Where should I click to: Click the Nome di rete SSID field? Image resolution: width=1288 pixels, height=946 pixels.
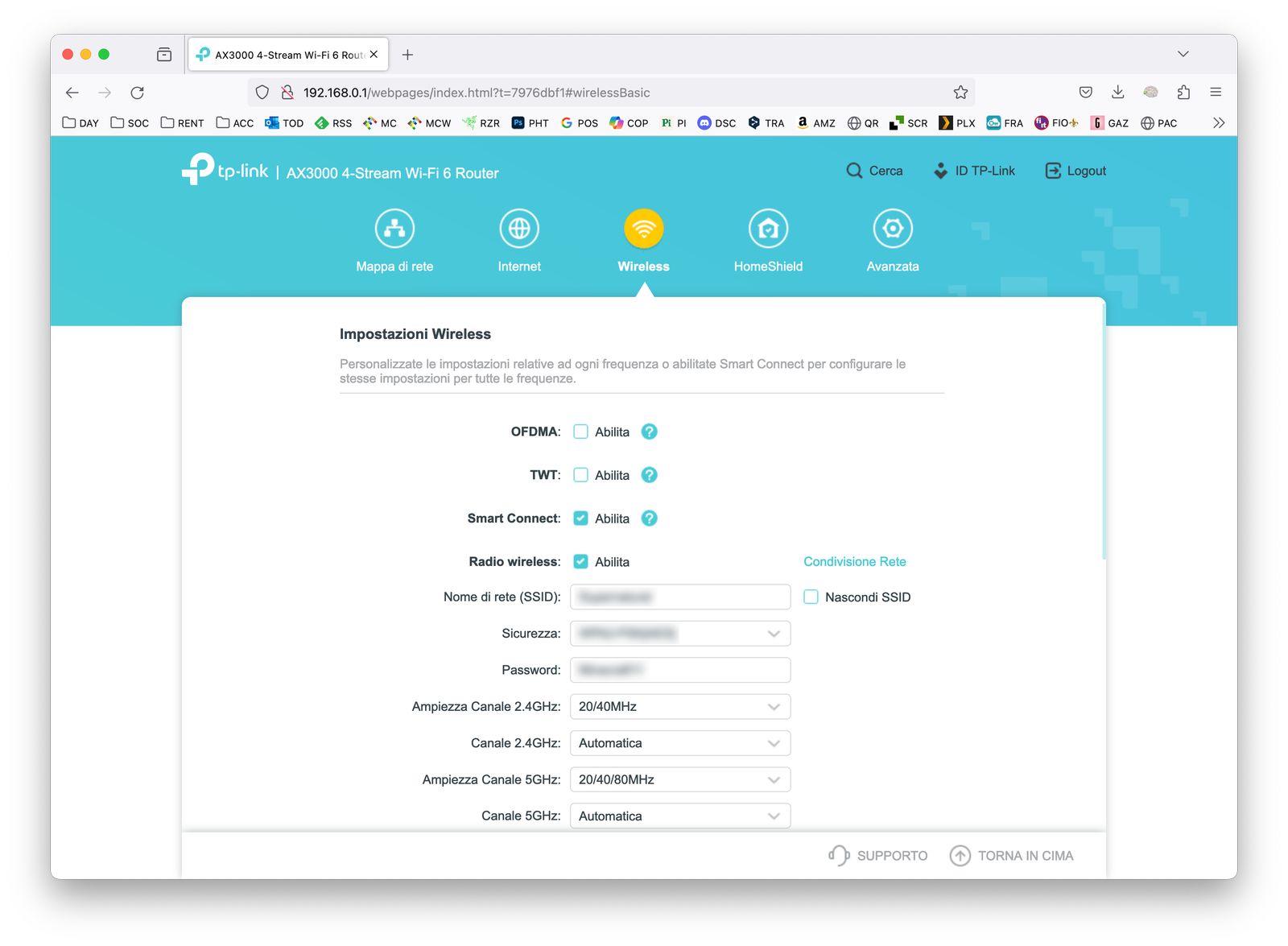click(x=680, y=597)
